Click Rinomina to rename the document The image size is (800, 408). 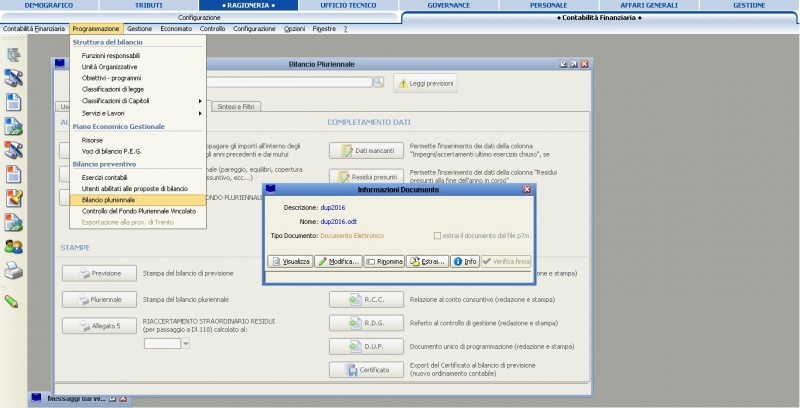[384, 261]
